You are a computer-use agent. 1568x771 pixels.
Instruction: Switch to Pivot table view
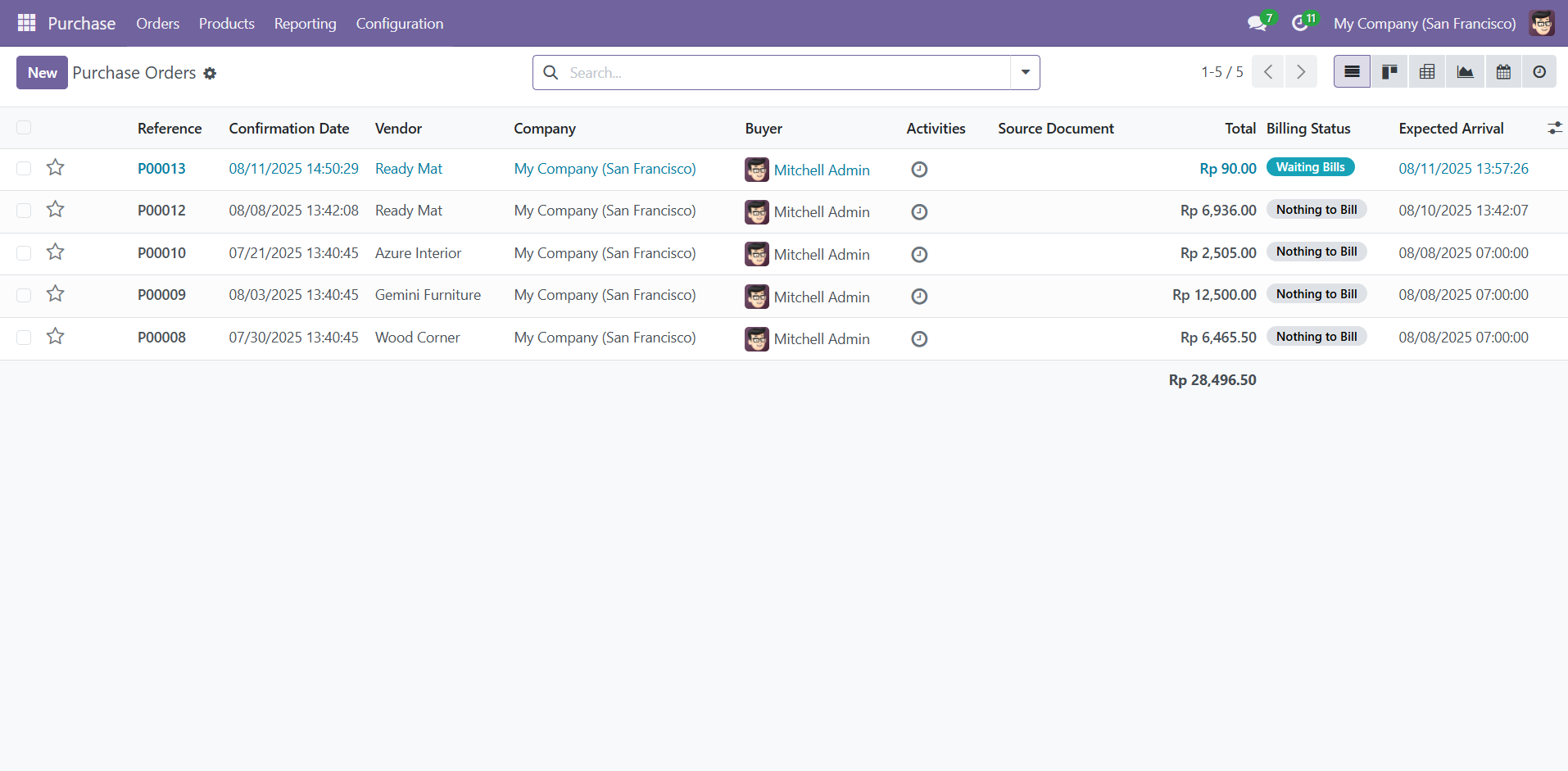[1427, 72]
